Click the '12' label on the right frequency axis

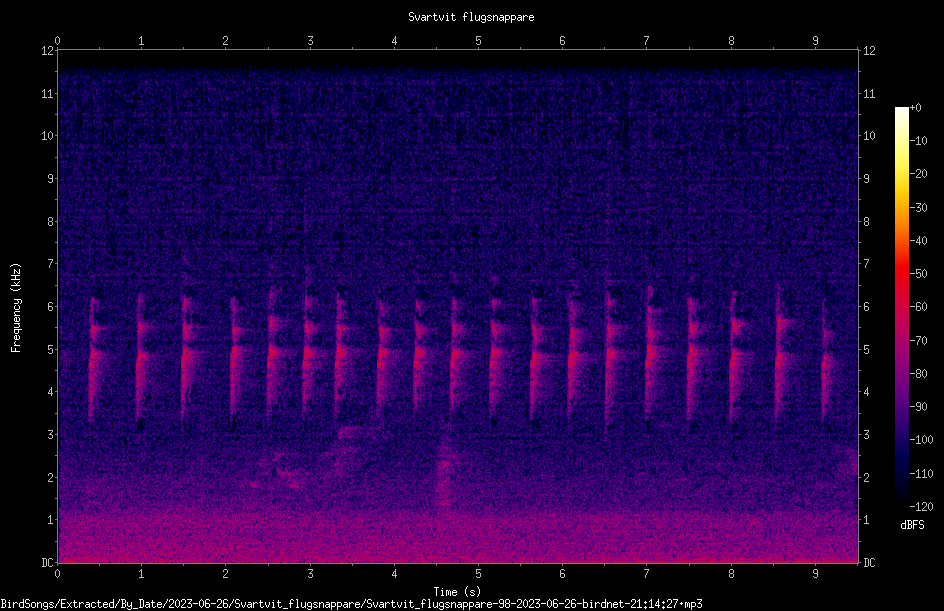869,51
